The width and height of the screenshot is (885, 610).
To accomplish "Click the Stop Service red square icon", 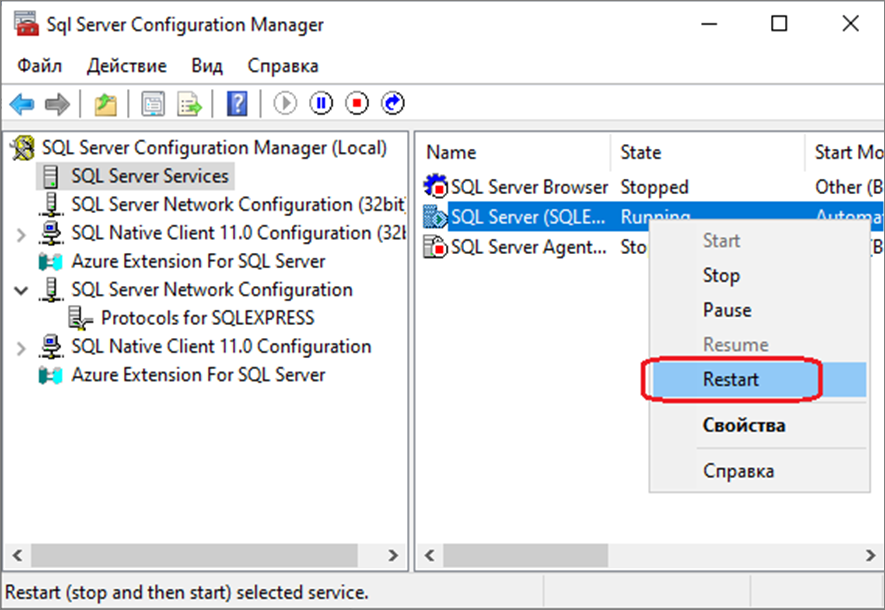I will click(357, 103).
